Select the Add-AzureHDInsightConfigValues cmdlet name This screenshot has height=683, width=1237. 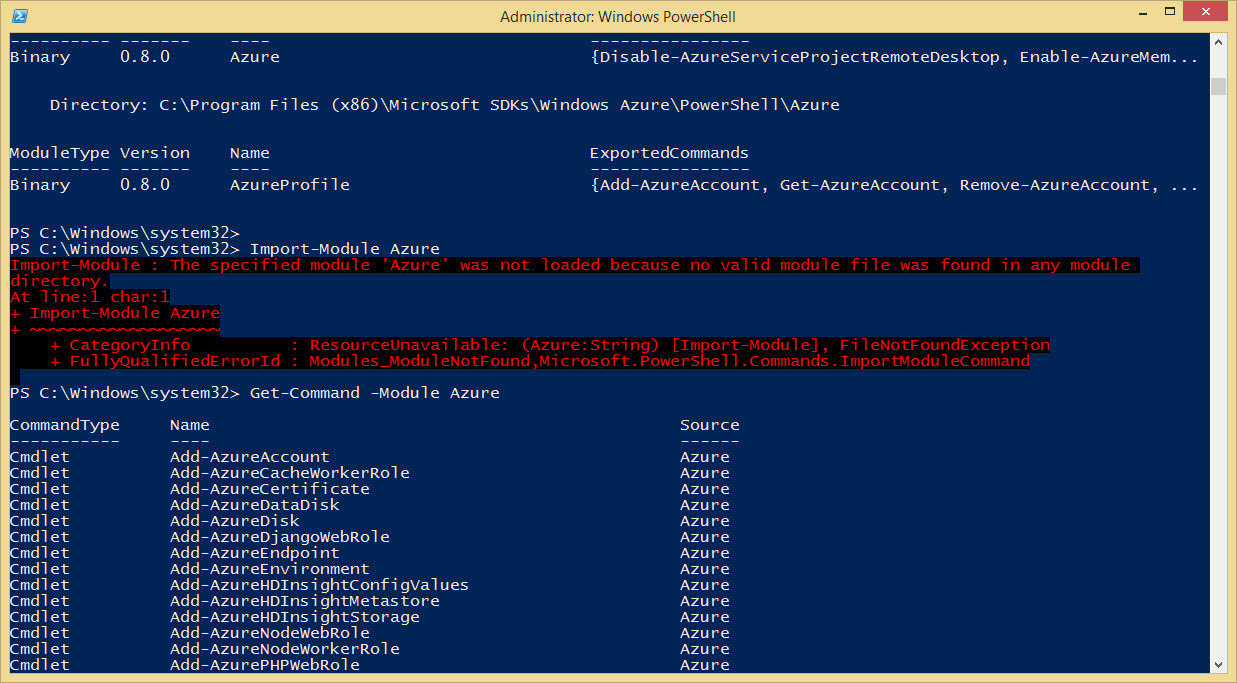point(320,585)
